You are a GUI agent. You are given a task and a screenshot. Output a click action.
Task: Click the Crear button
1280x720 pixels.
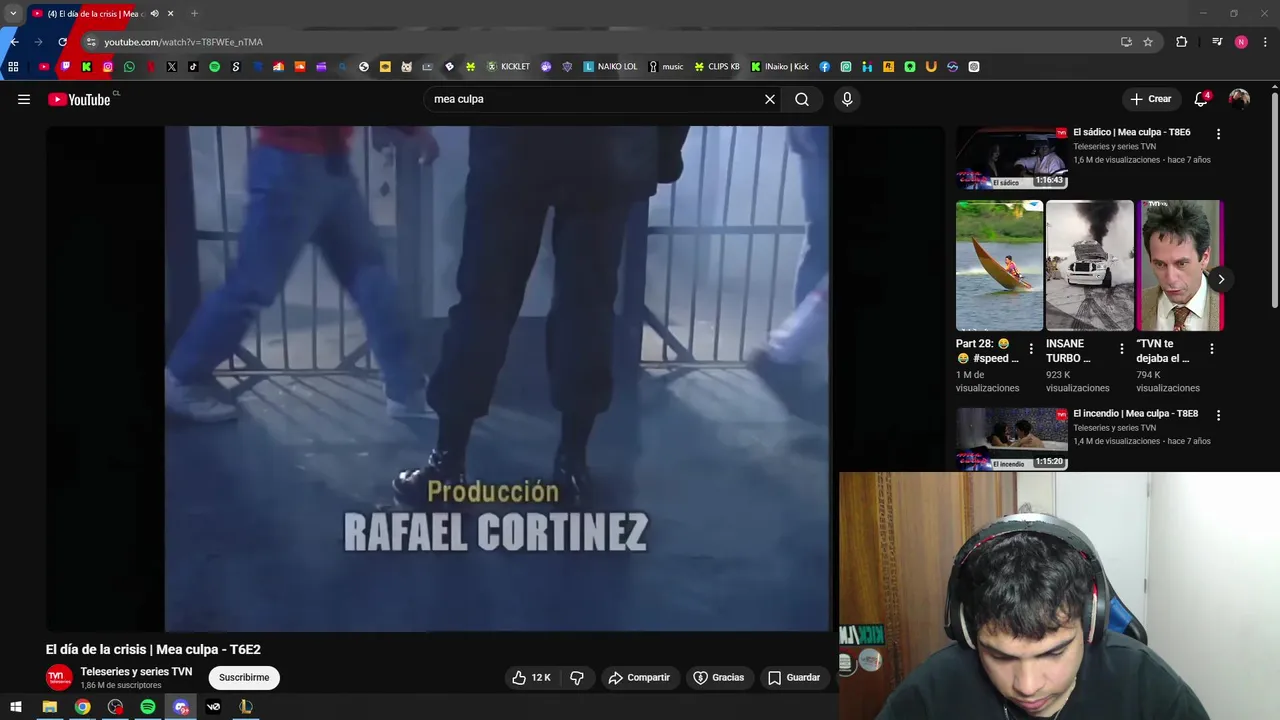1150,99
